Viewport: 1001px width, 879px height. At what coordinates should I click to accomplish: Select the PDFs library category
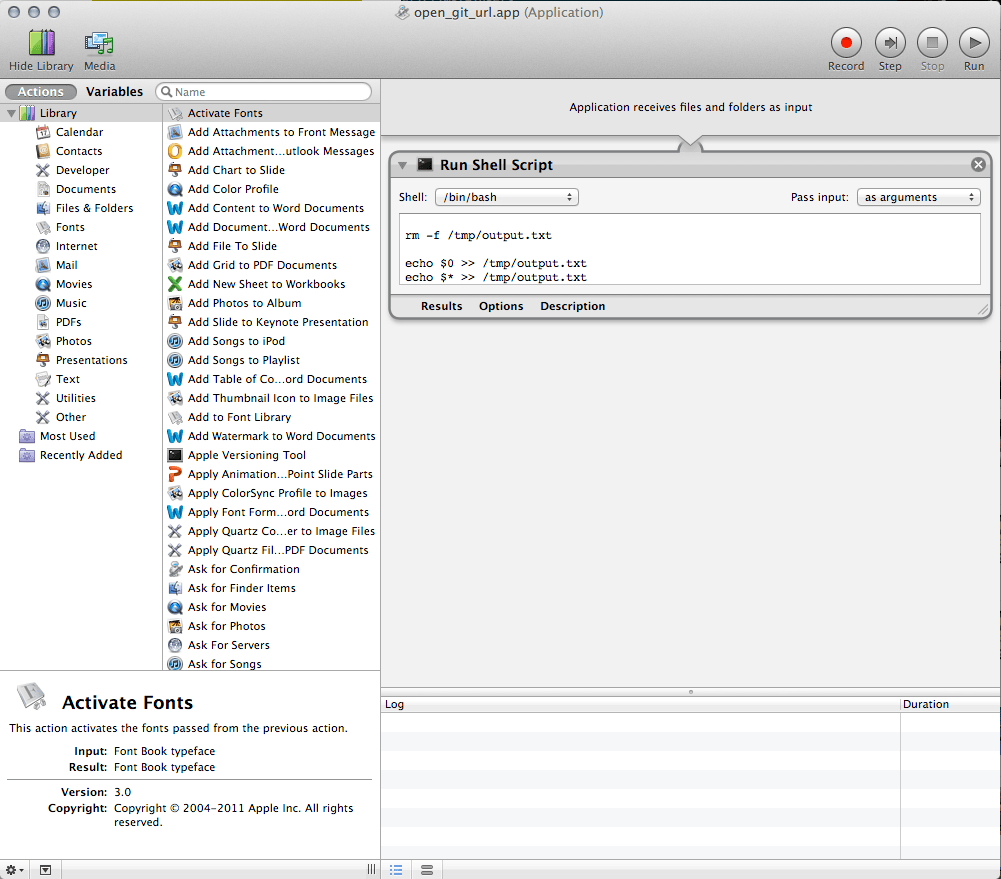[x=68, y=322]
